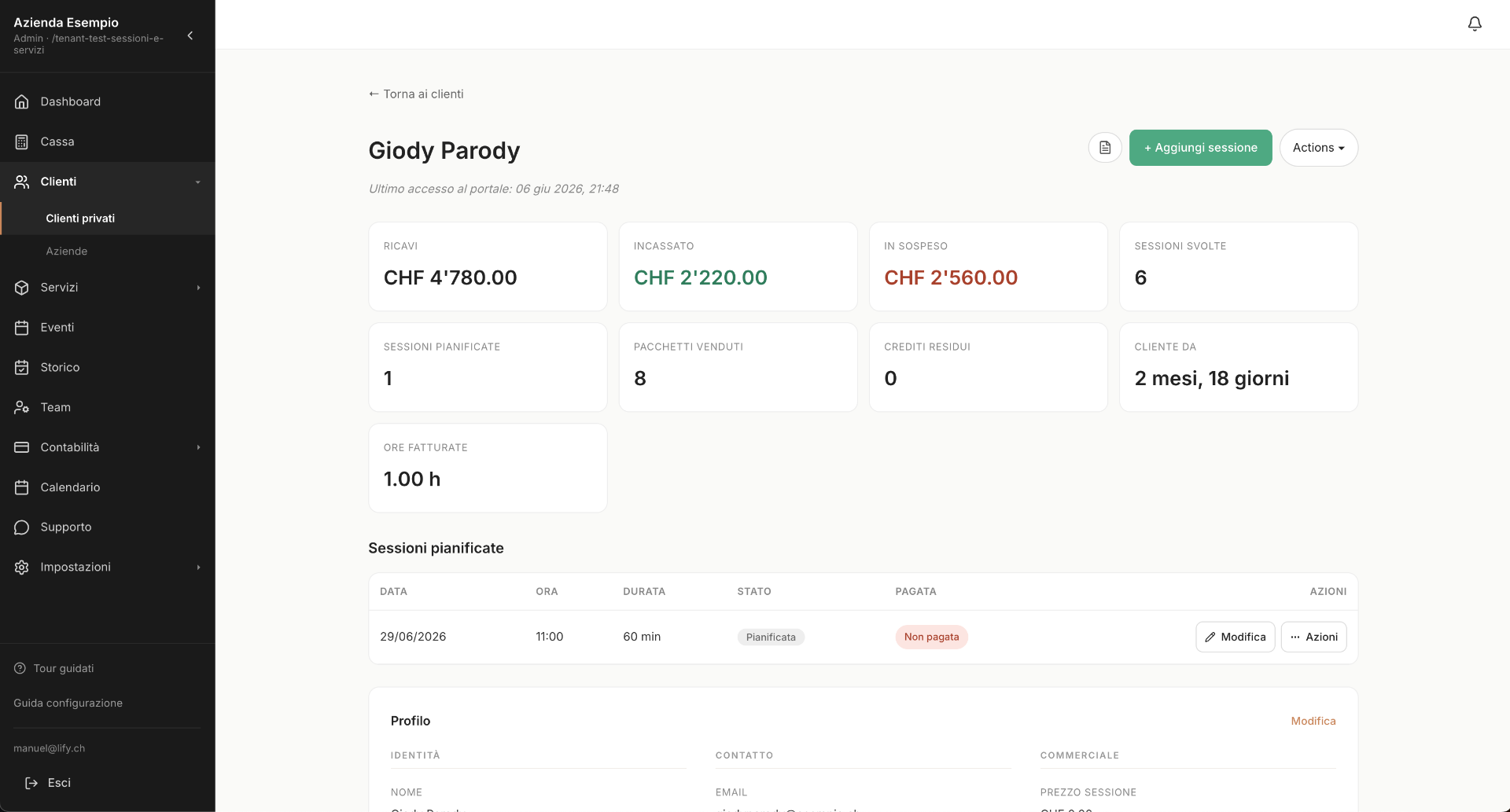Click the Clienti people icon
The image size is (1510, 812).
click(22, 182)
